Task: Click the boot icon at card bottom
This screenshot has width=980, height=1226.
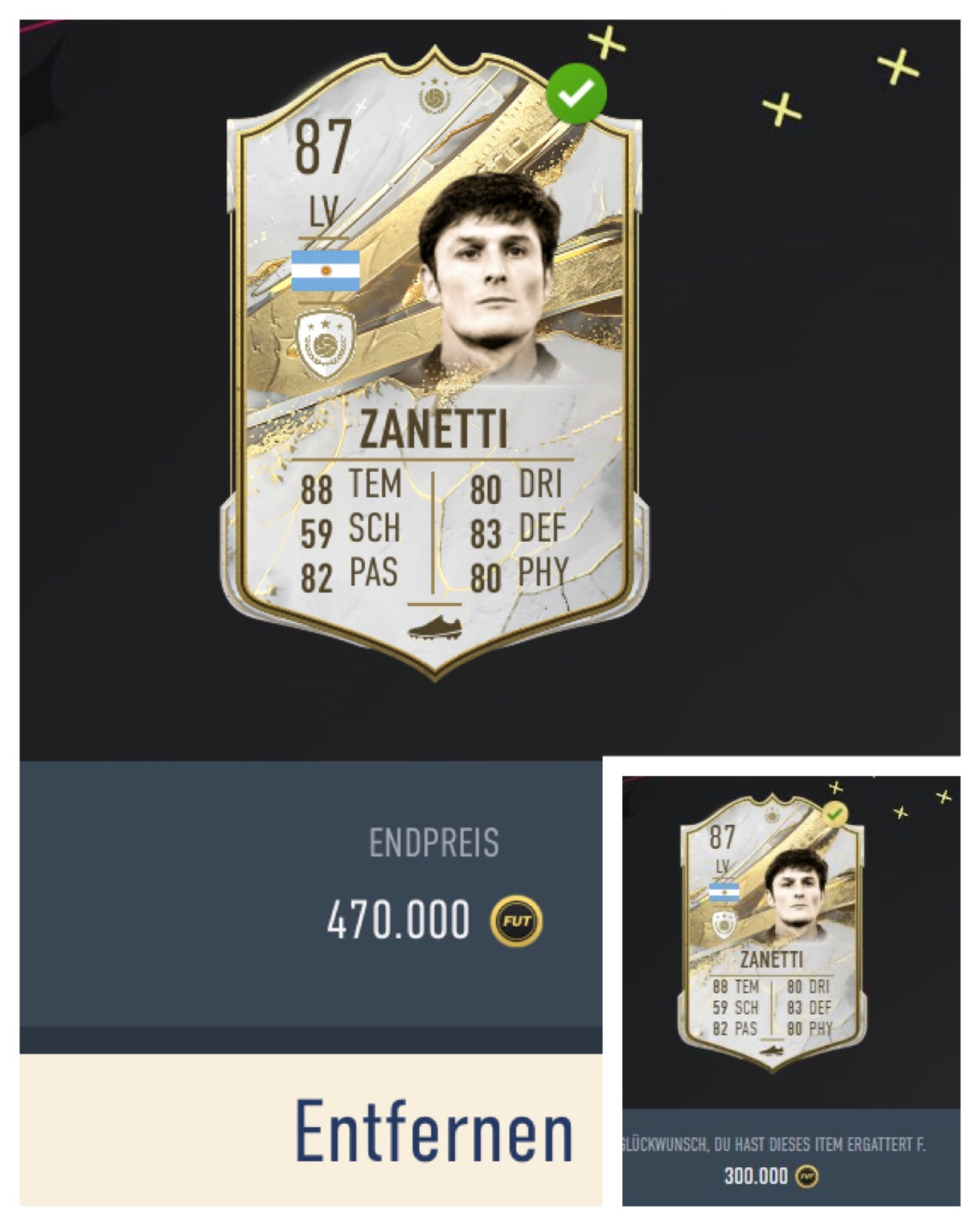Action: (x=434, y=627)
